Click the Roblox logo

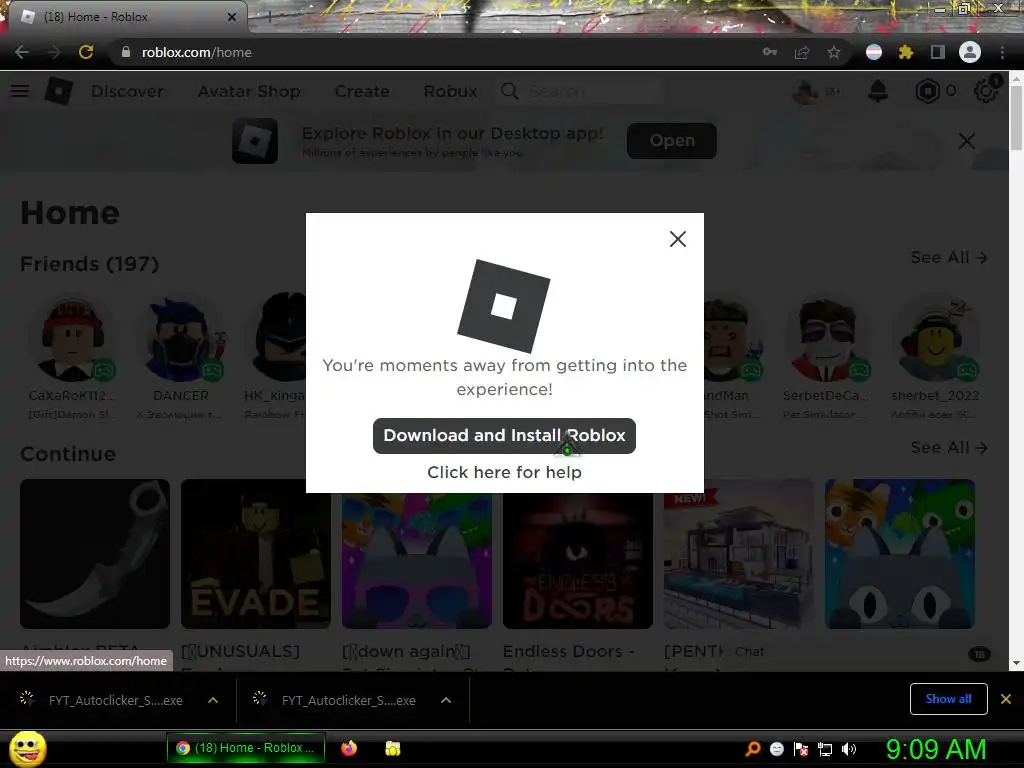[59, 91]
